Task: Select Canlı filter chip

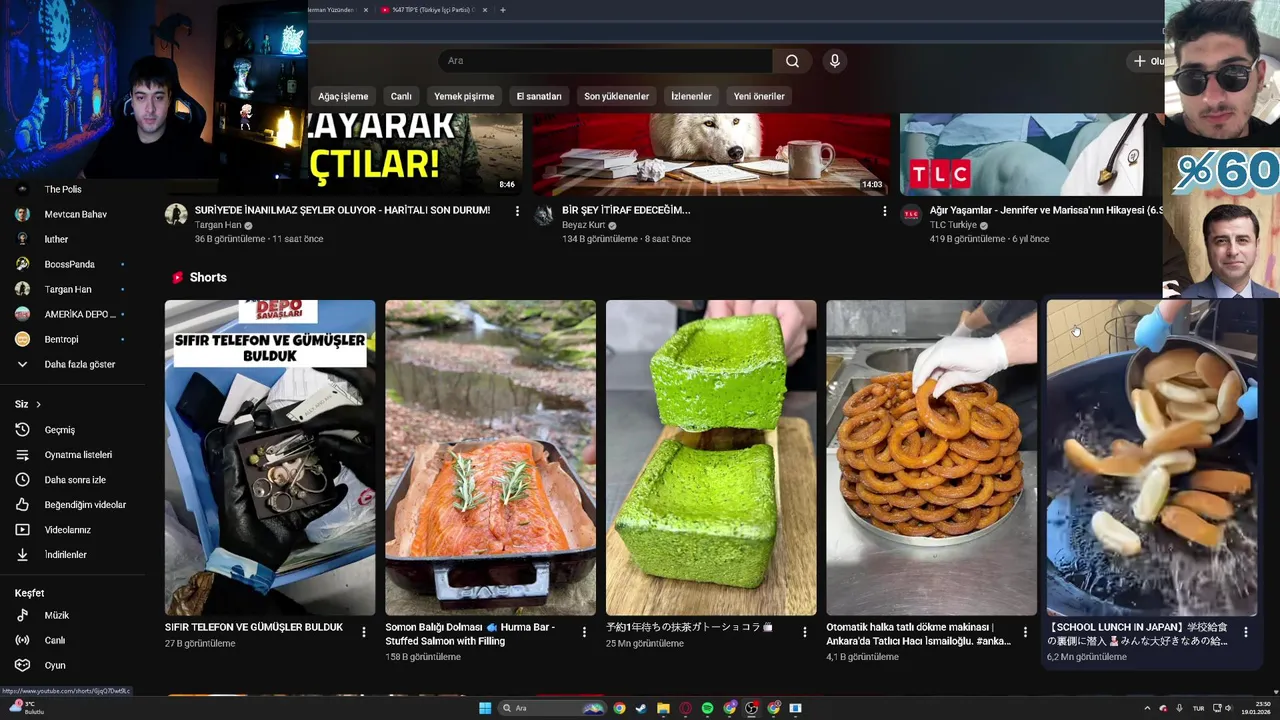Action: pyautogui.click(x=401, y=96)
